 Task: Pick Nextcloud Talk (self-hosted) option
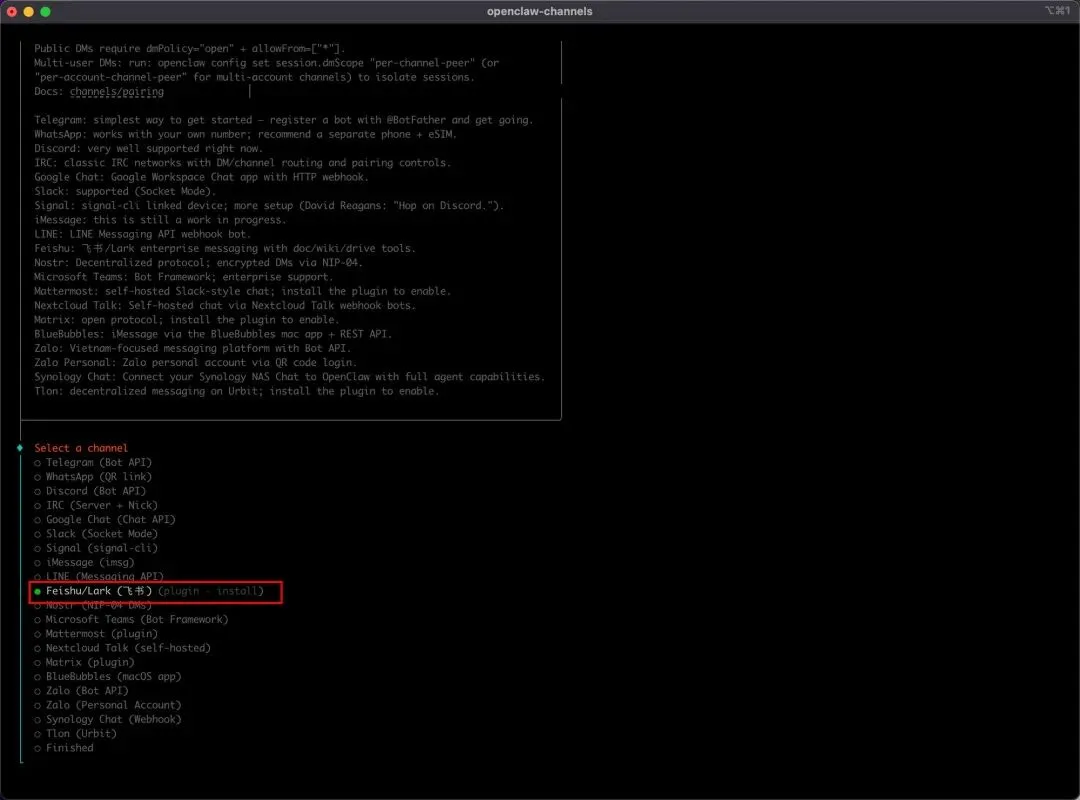click(123, 648)
